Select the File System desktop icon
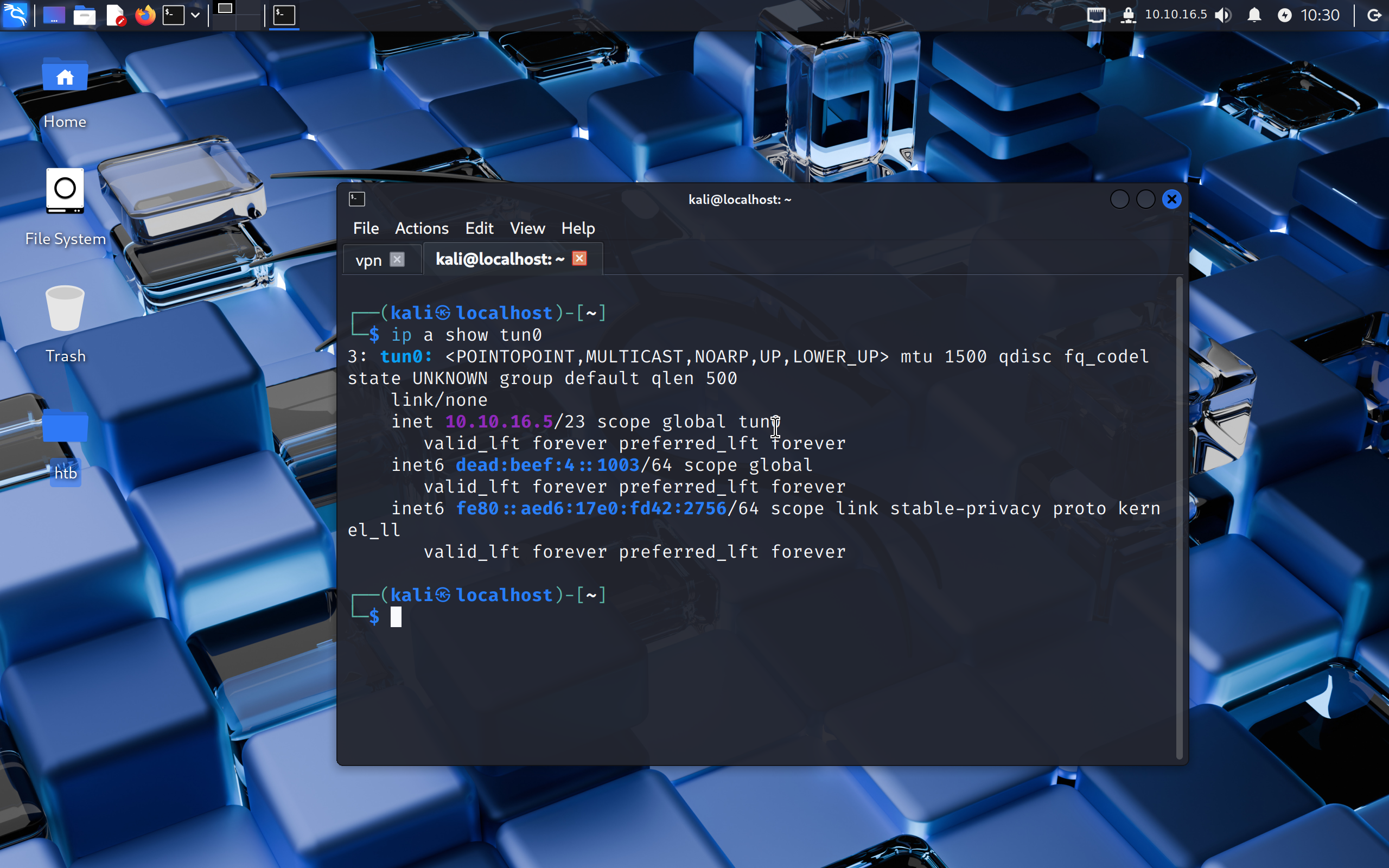 click(x=65, y=207)
